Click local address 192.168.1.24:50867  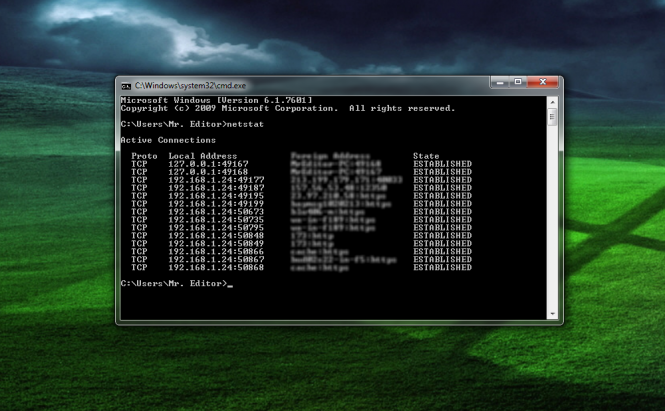coord(216,260)
